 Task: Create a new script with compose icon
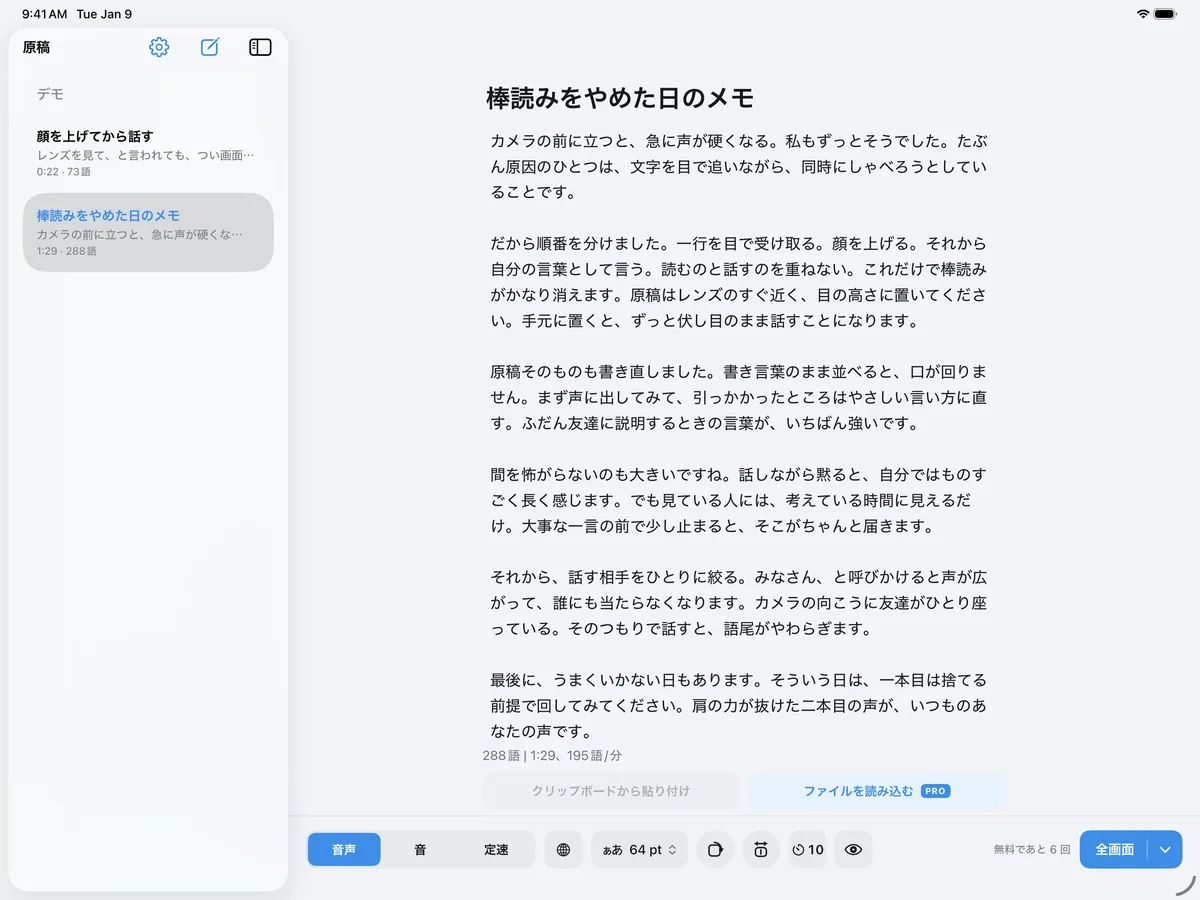[x=209, y=47]
